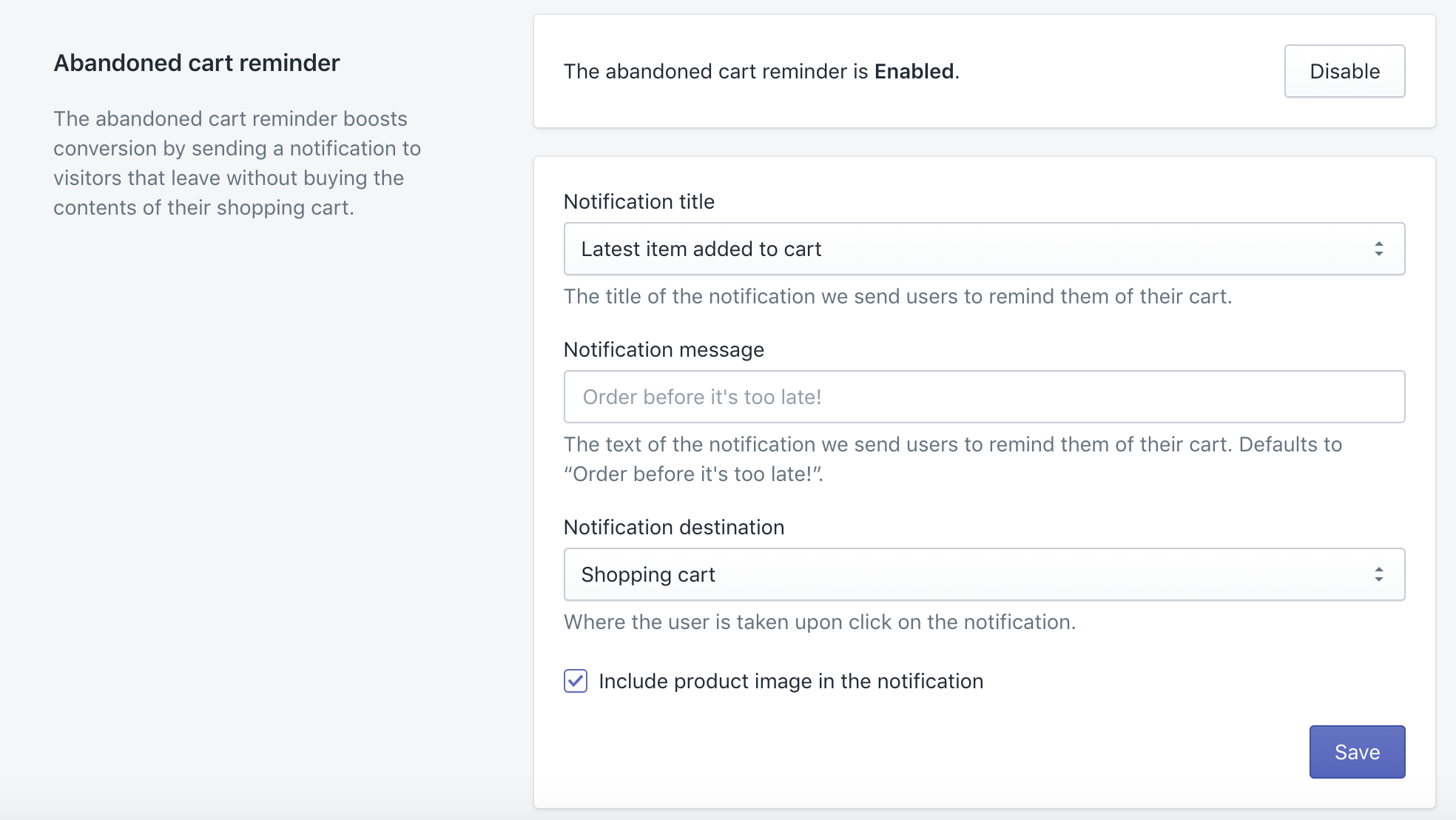Click the Disable button
The width and height of the screenshot is (1456, 820).
tap(1344, 71)
